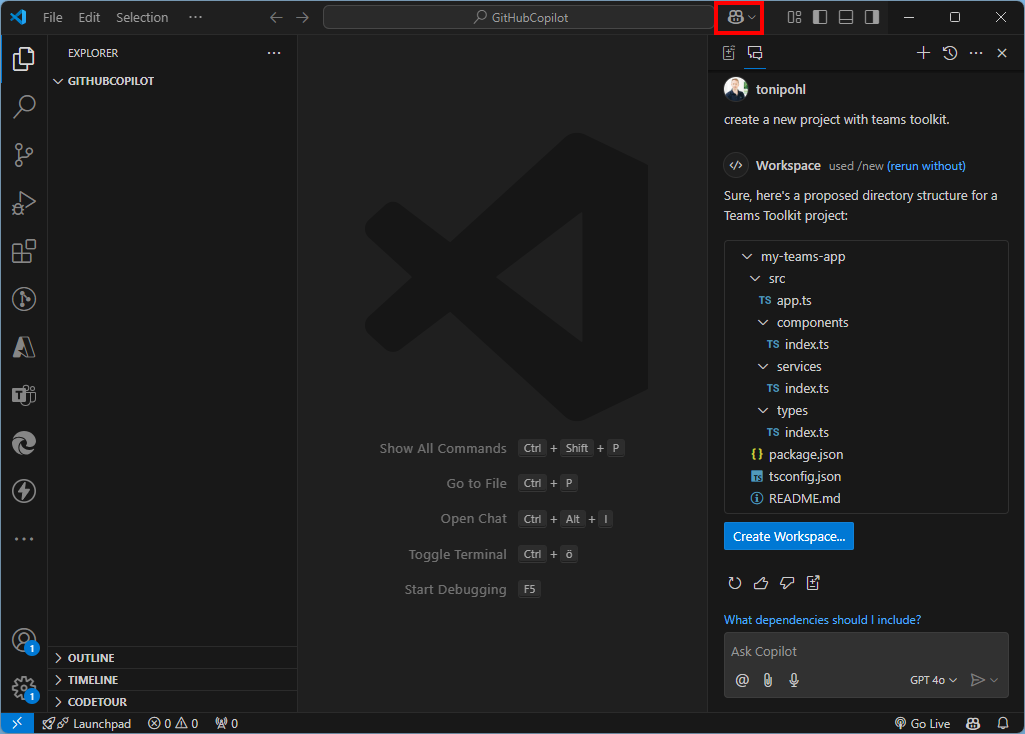This screenshot has height=734, width=1025.
Task: Open the Extensions view
Action: click(x=22, y=251)
